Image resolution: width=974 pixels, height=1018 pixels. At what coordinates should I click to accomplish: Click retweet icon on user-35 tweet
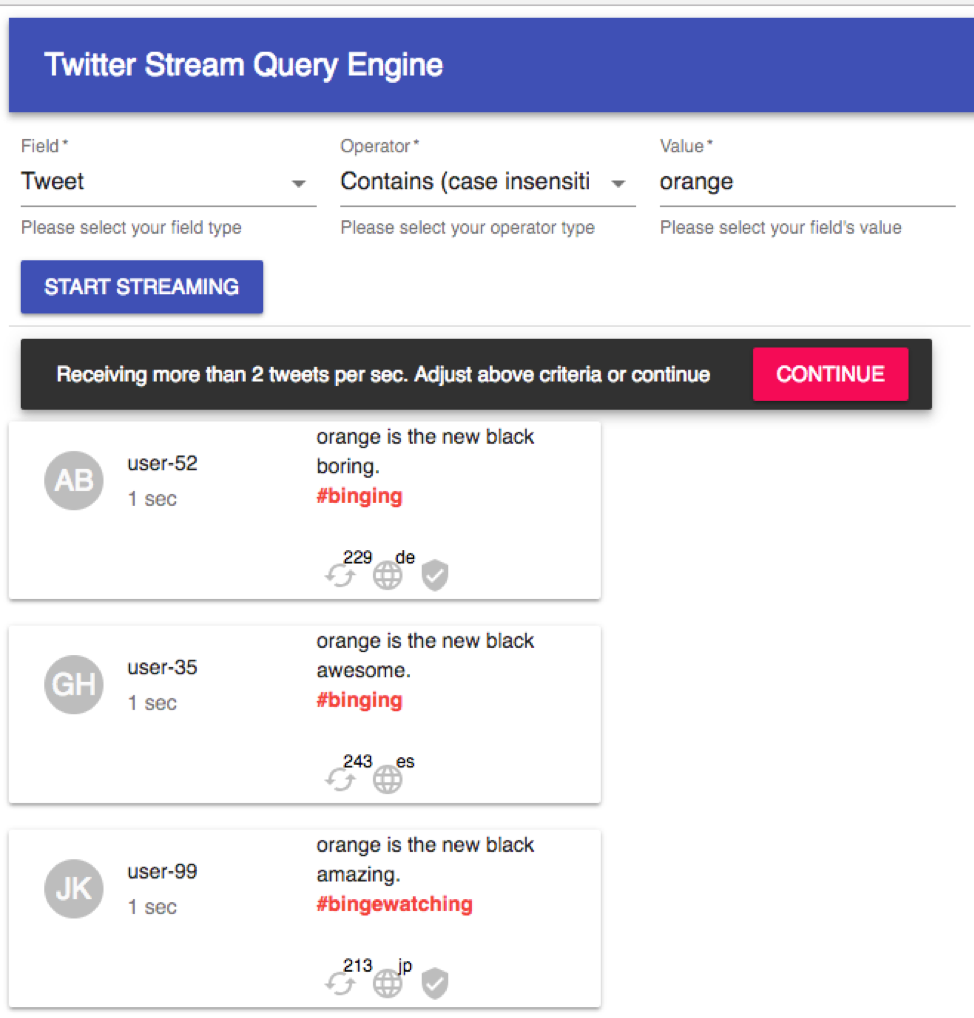tap(340, 779)
